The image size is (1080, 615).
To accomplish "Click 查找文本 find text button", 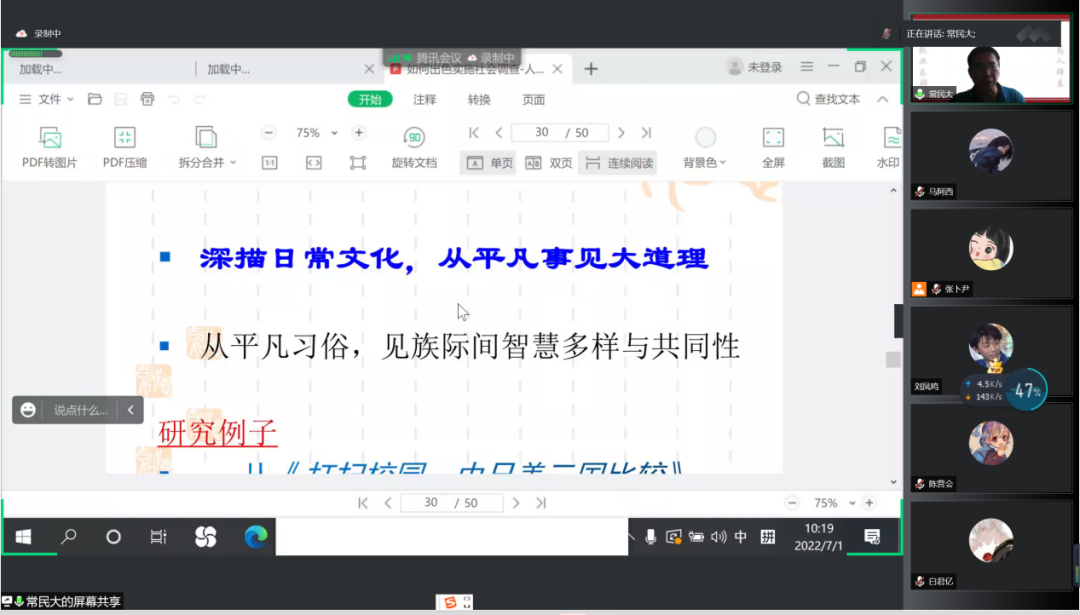I will (828, 99).
